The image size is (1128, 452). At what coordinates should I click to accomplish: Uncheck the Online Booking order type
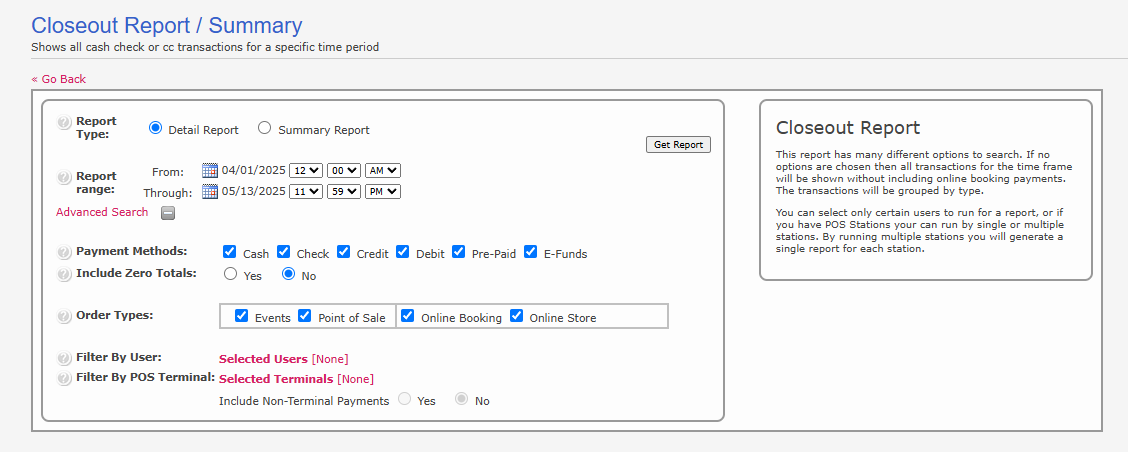point(408,315)
